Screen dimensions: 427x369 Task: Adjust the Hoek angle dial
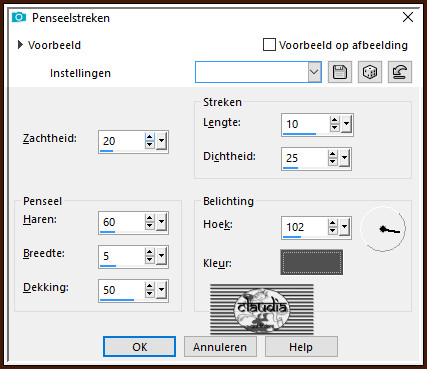[383, 229]
